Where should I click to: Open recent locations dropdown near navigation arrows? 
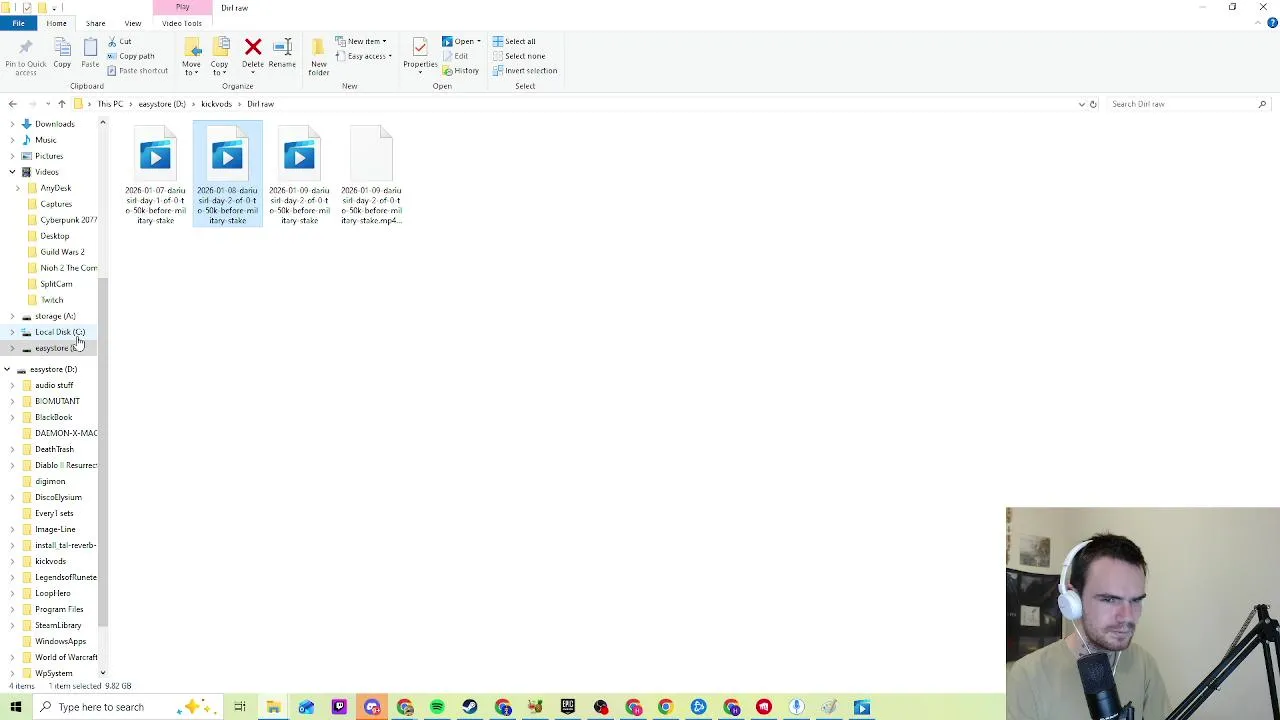pos(47,104)
